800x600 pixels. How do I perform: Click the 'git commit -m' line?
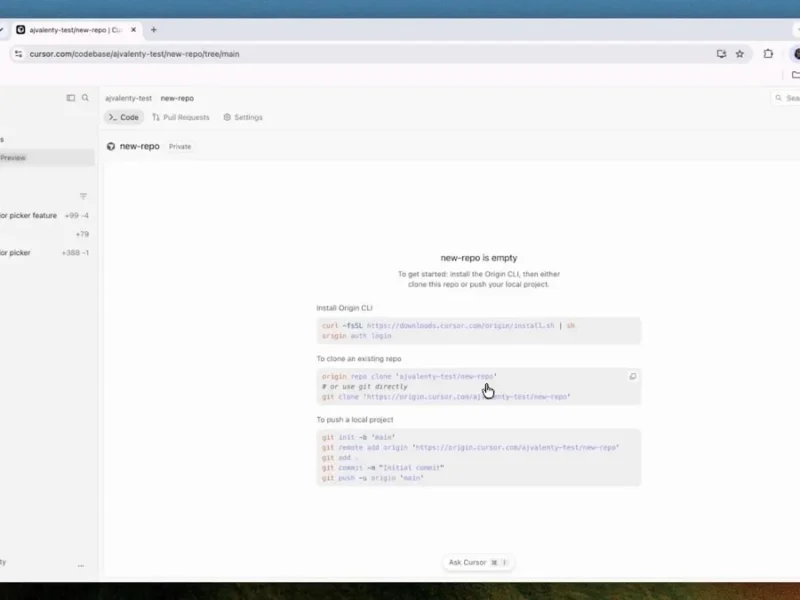383,467
